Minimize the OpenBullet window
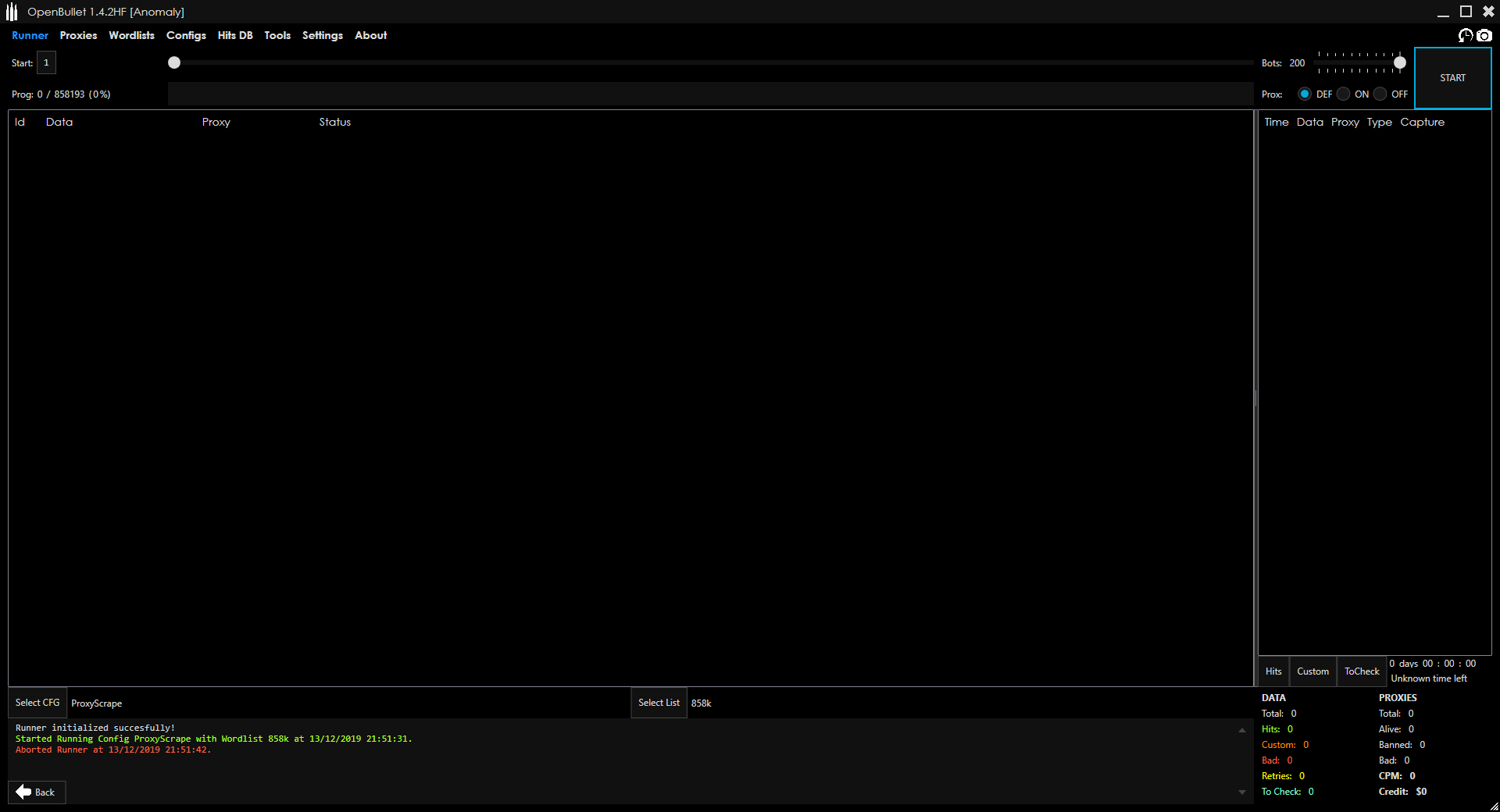The width and height of the screenshot is (1500, 812). 1443,12
